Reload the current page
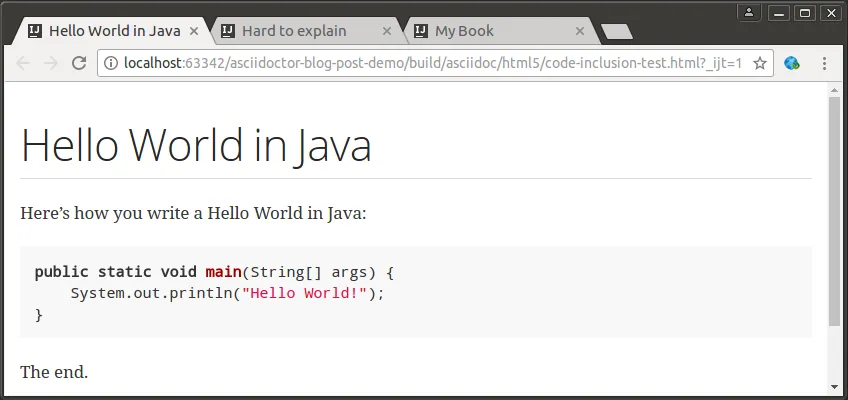The height and width of the screenshot is (400, 848). (79, 63)
